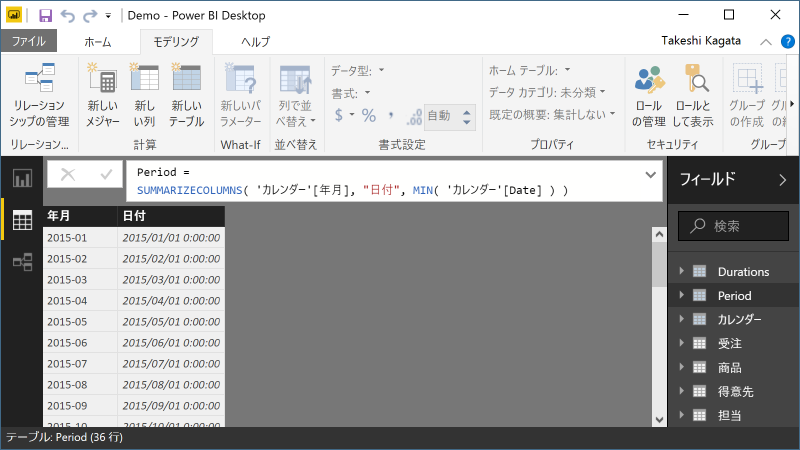
Task: Click account name Takeshi Kagata
Action: tap(701, 41)
